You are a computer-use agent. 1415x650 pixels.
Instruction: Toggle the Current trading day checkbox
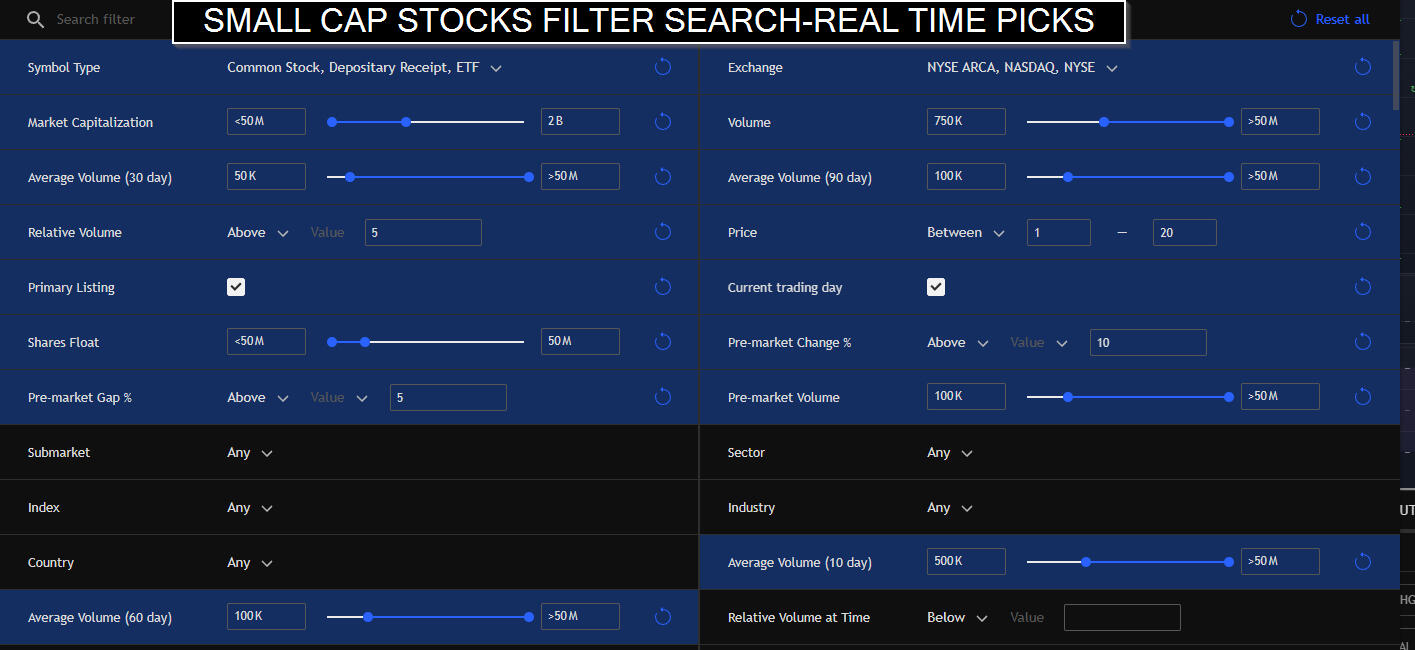pos(936,287)
